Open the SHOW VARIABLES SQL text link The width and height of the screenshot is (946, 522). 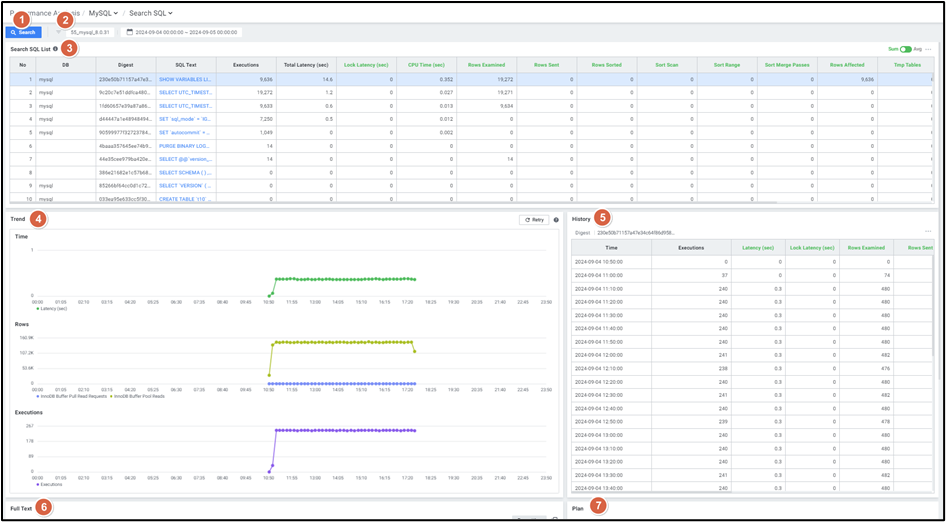tap(185, 78)
